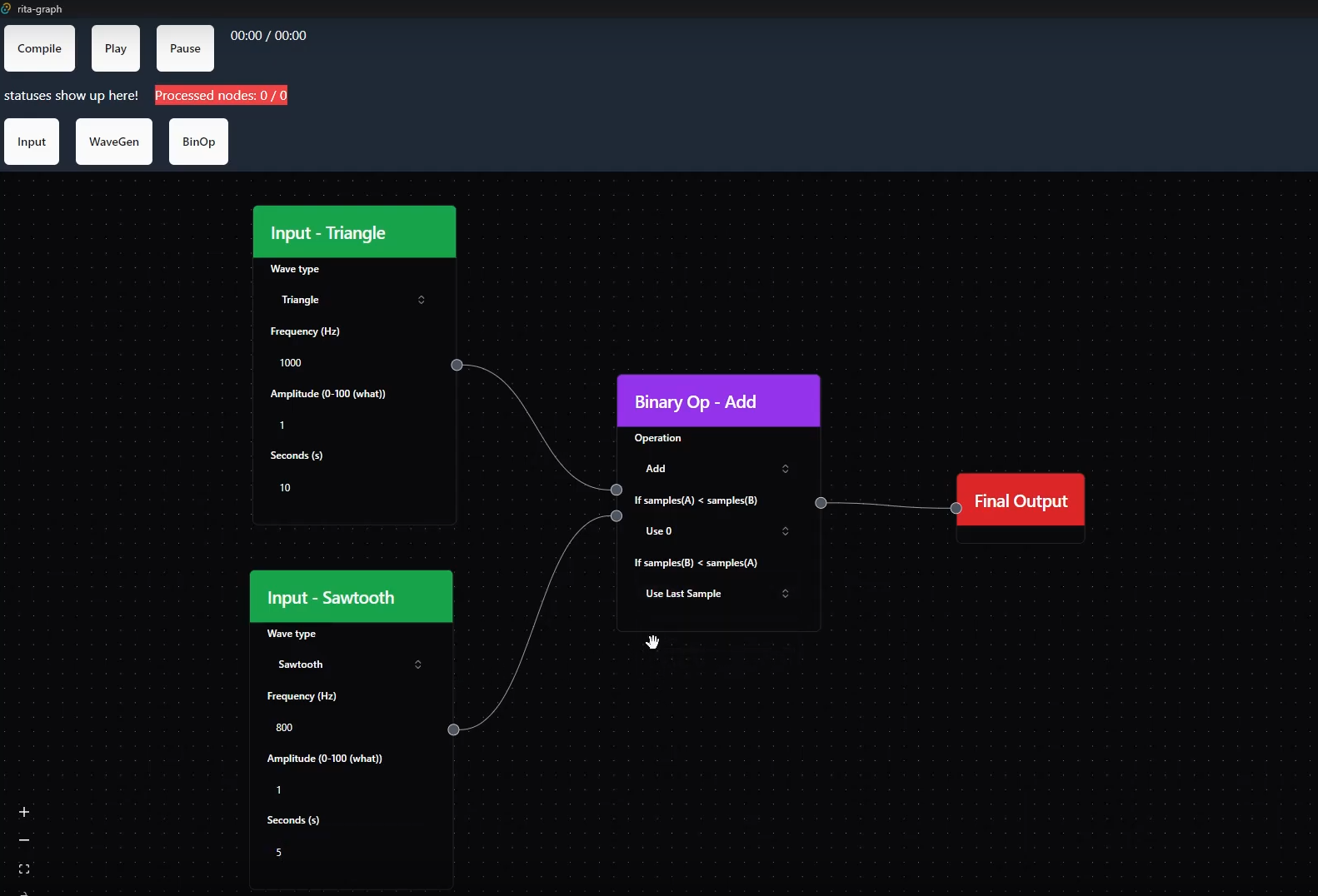Click the Binary Op output handle
This screenshot has height=896, width=1318.
click(x=821, y=502)
